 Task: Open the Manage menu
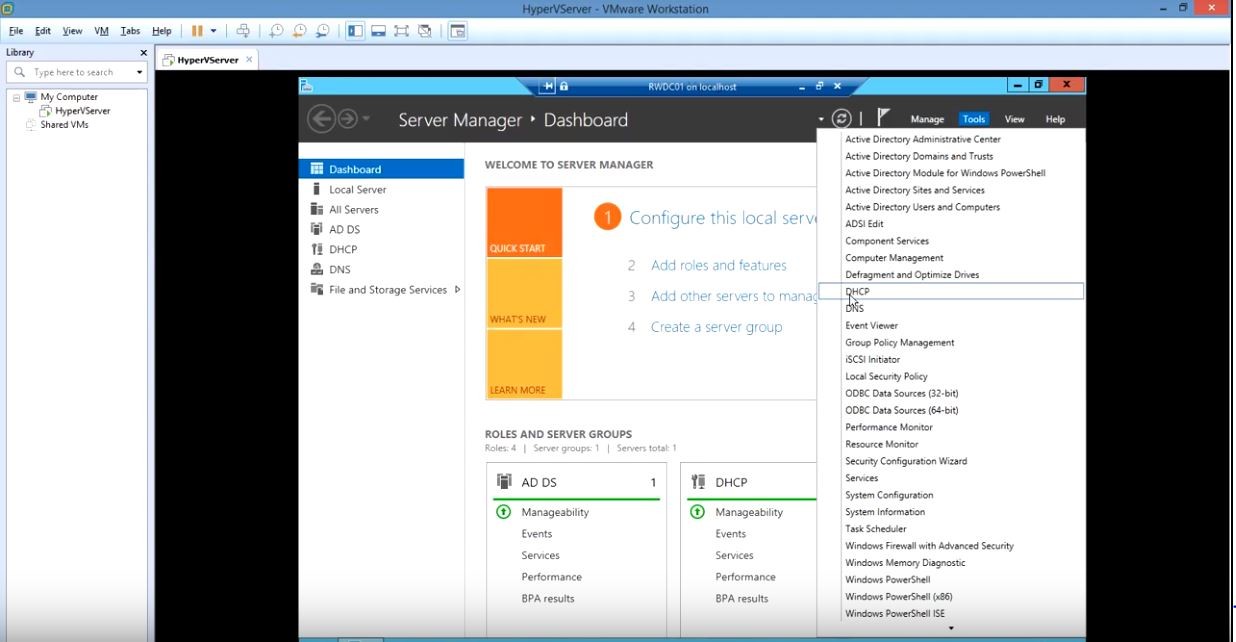pos(927,119)
